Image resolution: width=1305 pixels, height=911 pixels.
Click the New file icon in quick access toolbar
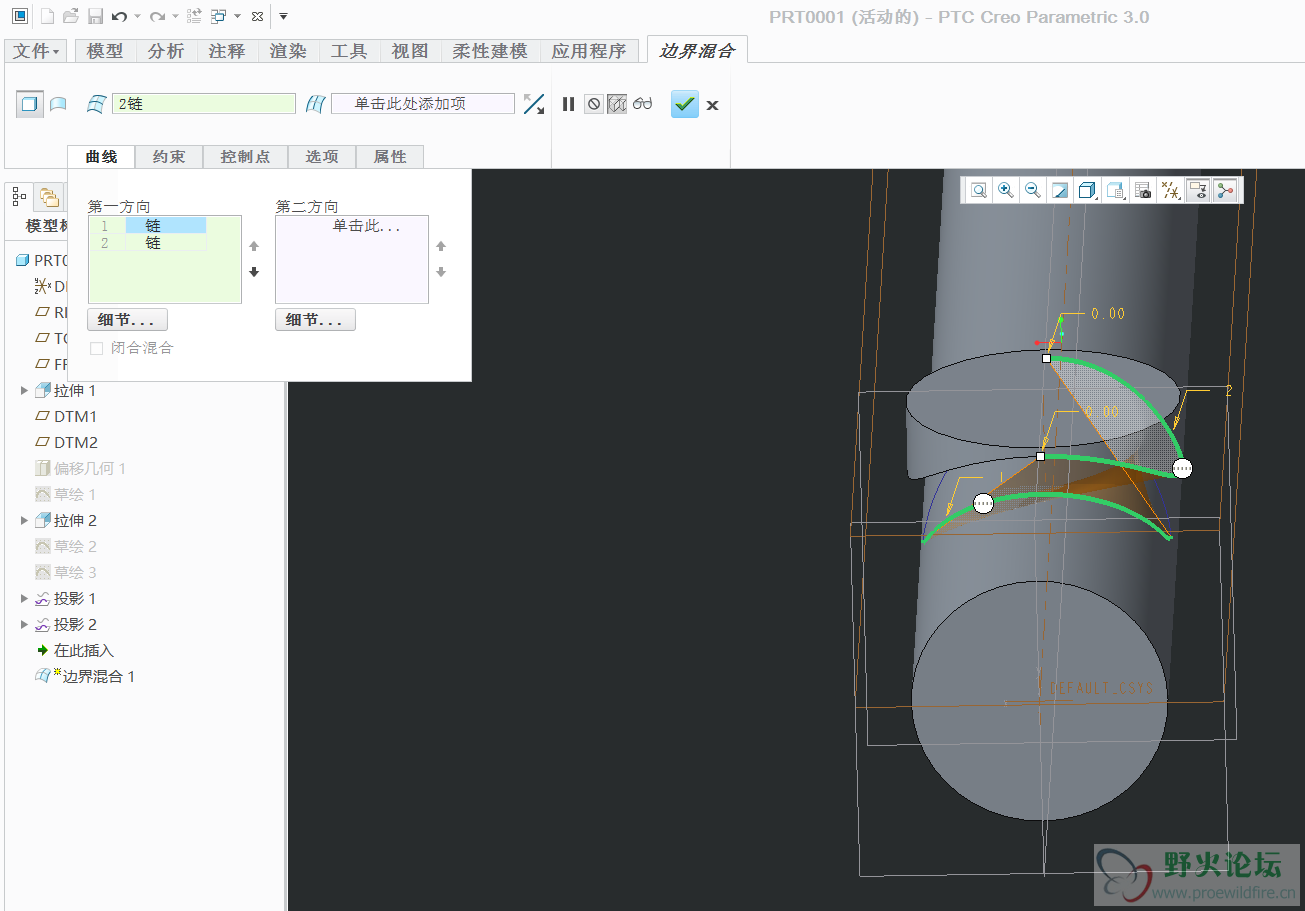[46, 16]
